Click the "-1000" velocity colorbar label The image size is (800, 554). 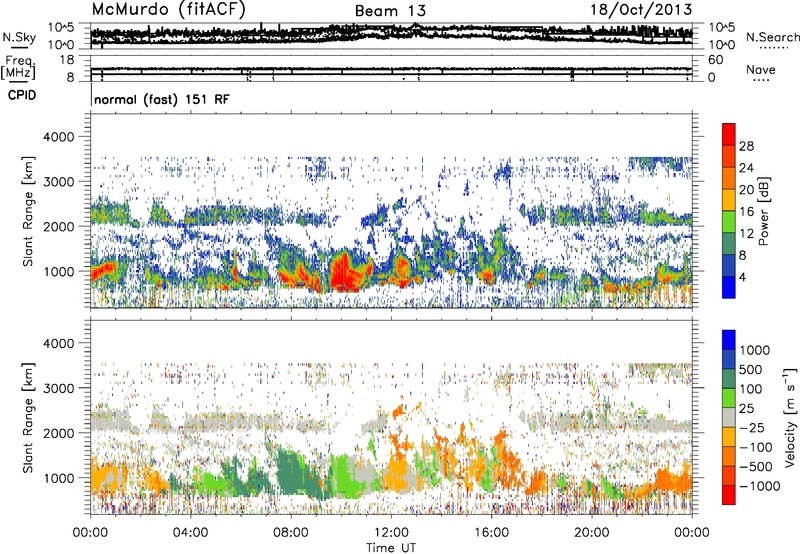[760, 486]
